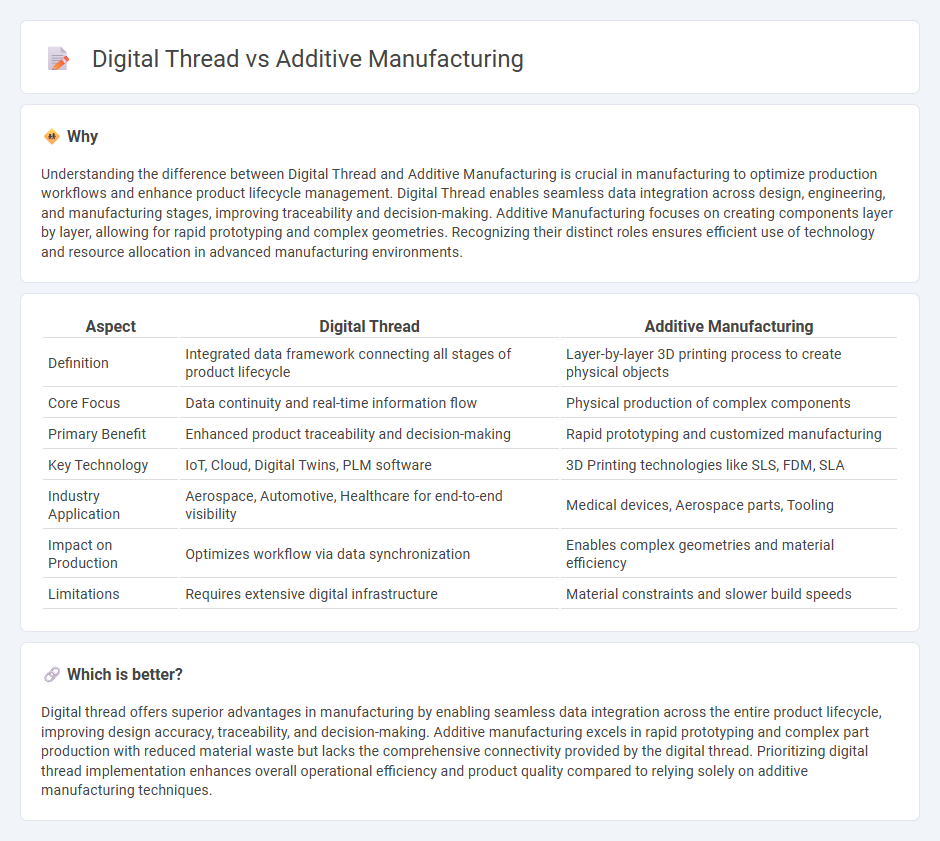Click cell 'Material constraints and slower build speeds'
This screenshot has height=841, width=940.
[729, 595]
